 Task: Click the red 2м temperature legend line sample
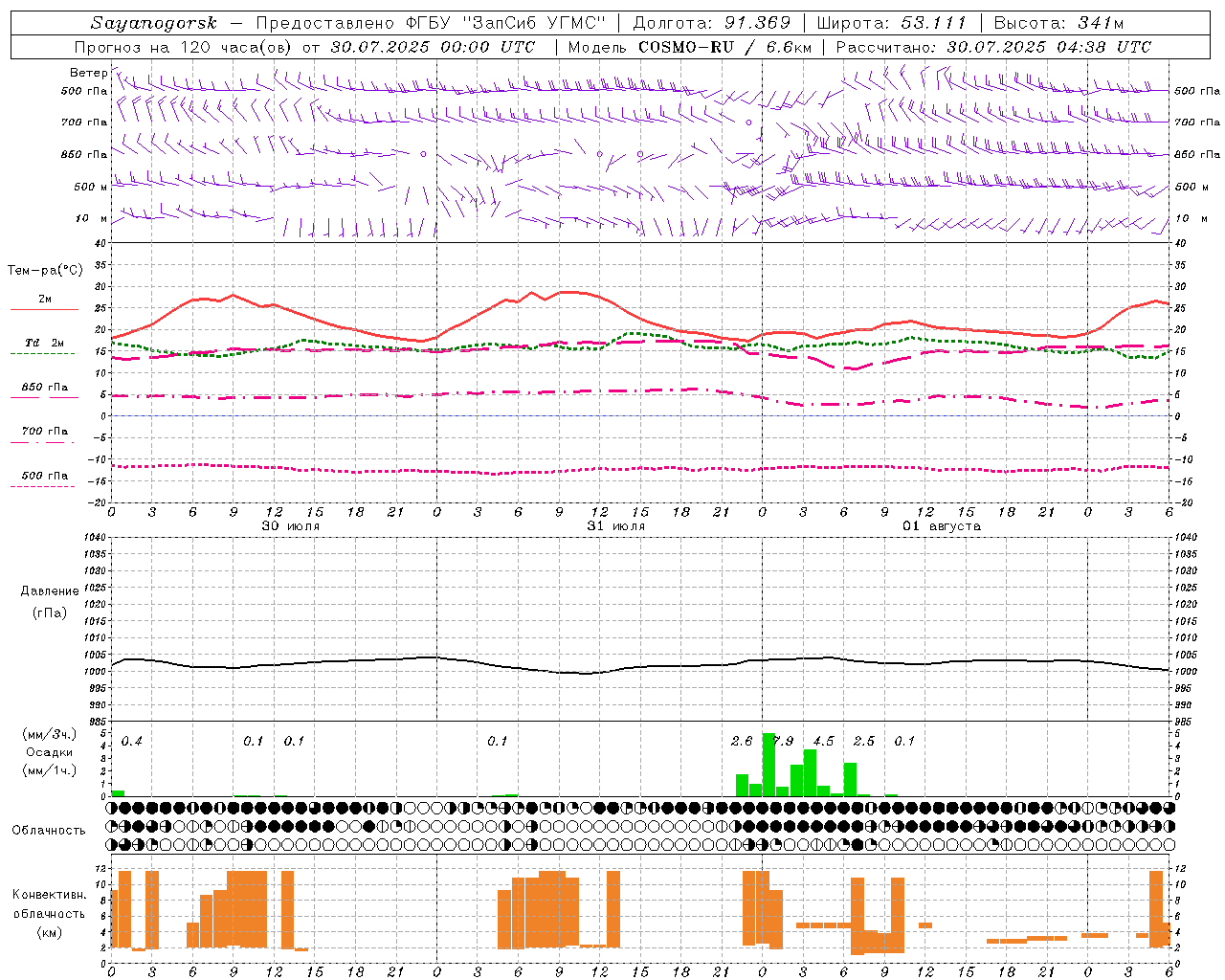pos(44,309)
